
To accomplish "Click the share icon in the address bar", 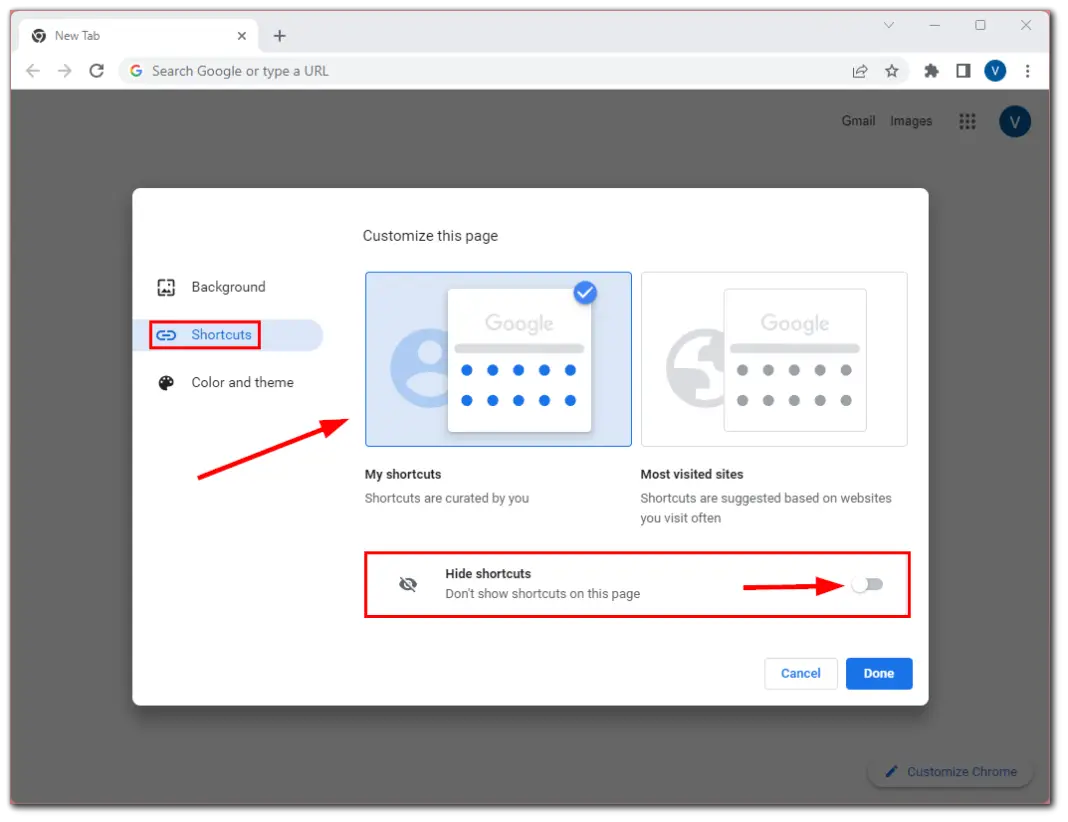I will pyautogui.click(x=860, y=71).
